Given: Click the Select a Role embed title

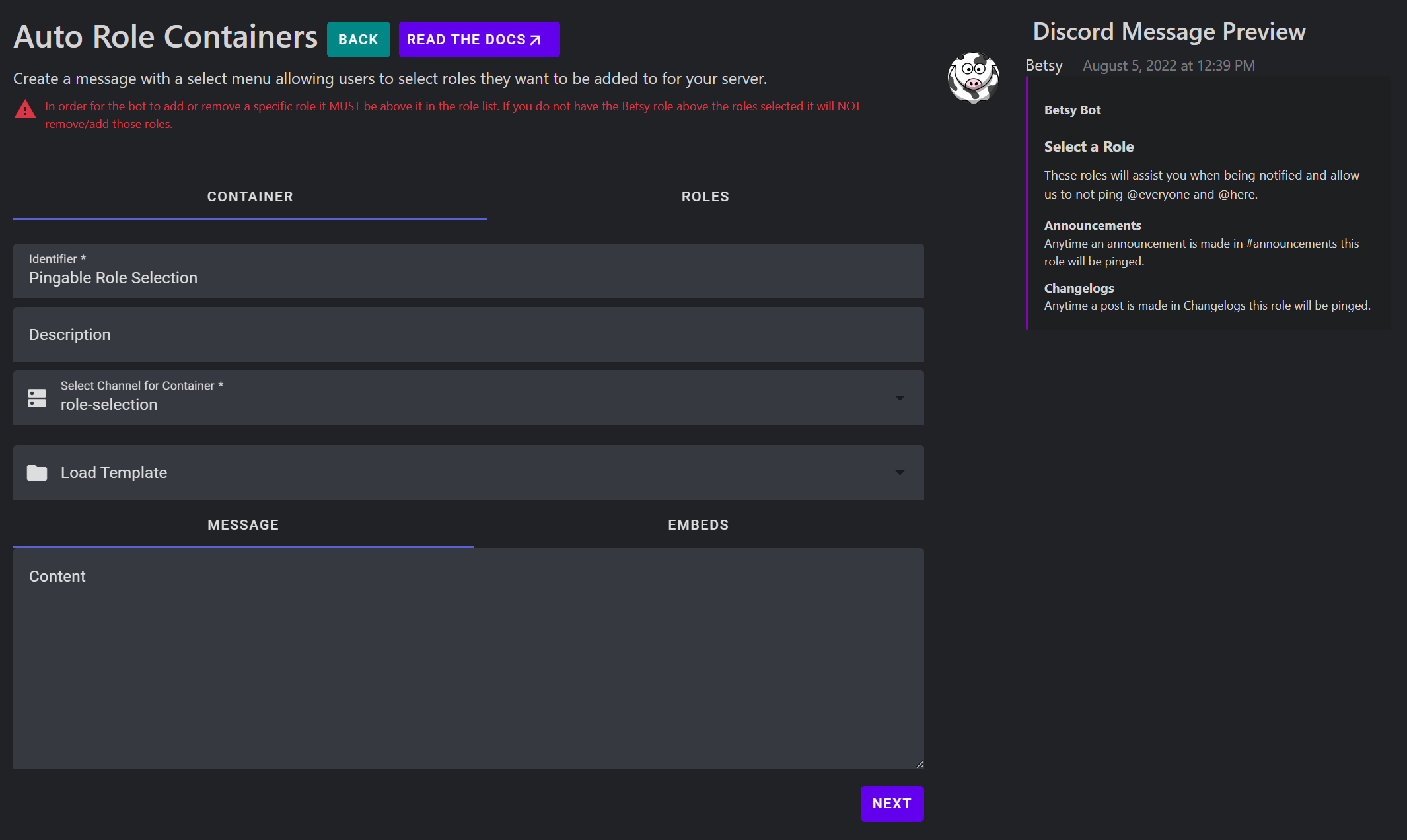Looking at the screenshot, I should (1089, 147).
